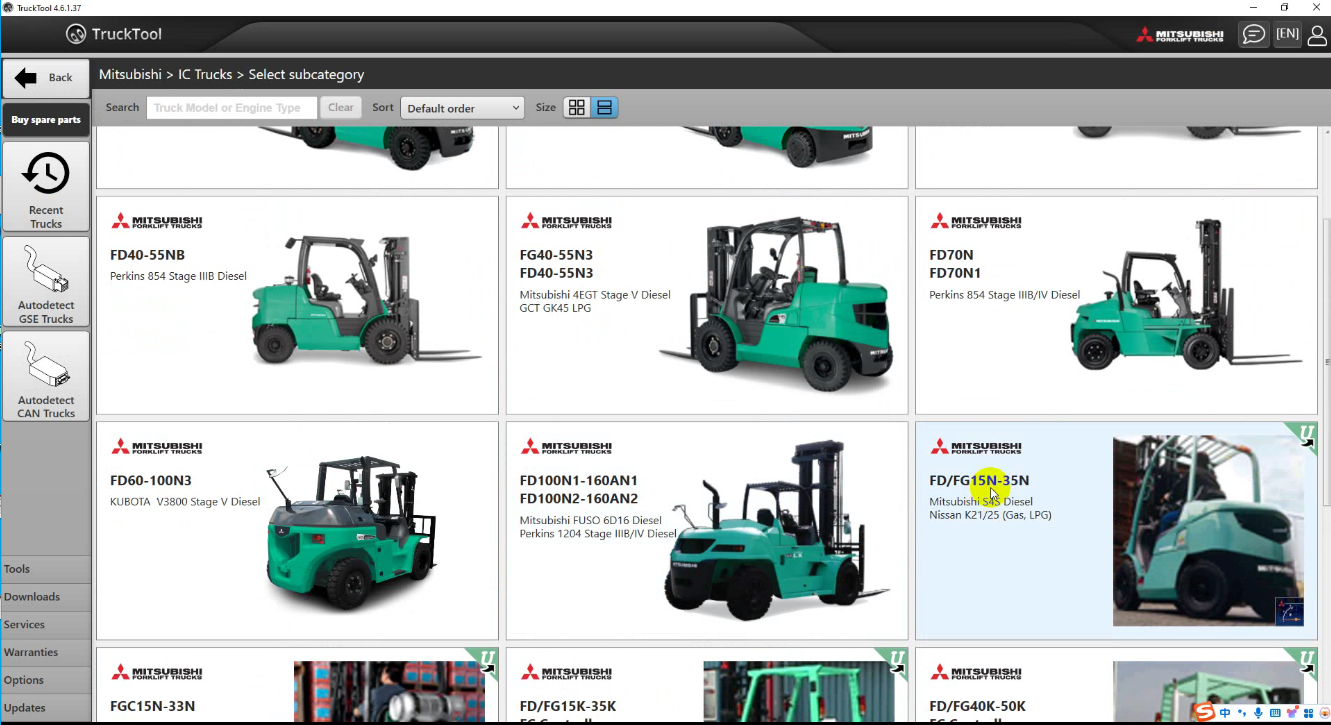Click the TruckTool logo in header
1331x725 pixels.
coord(114,34)
